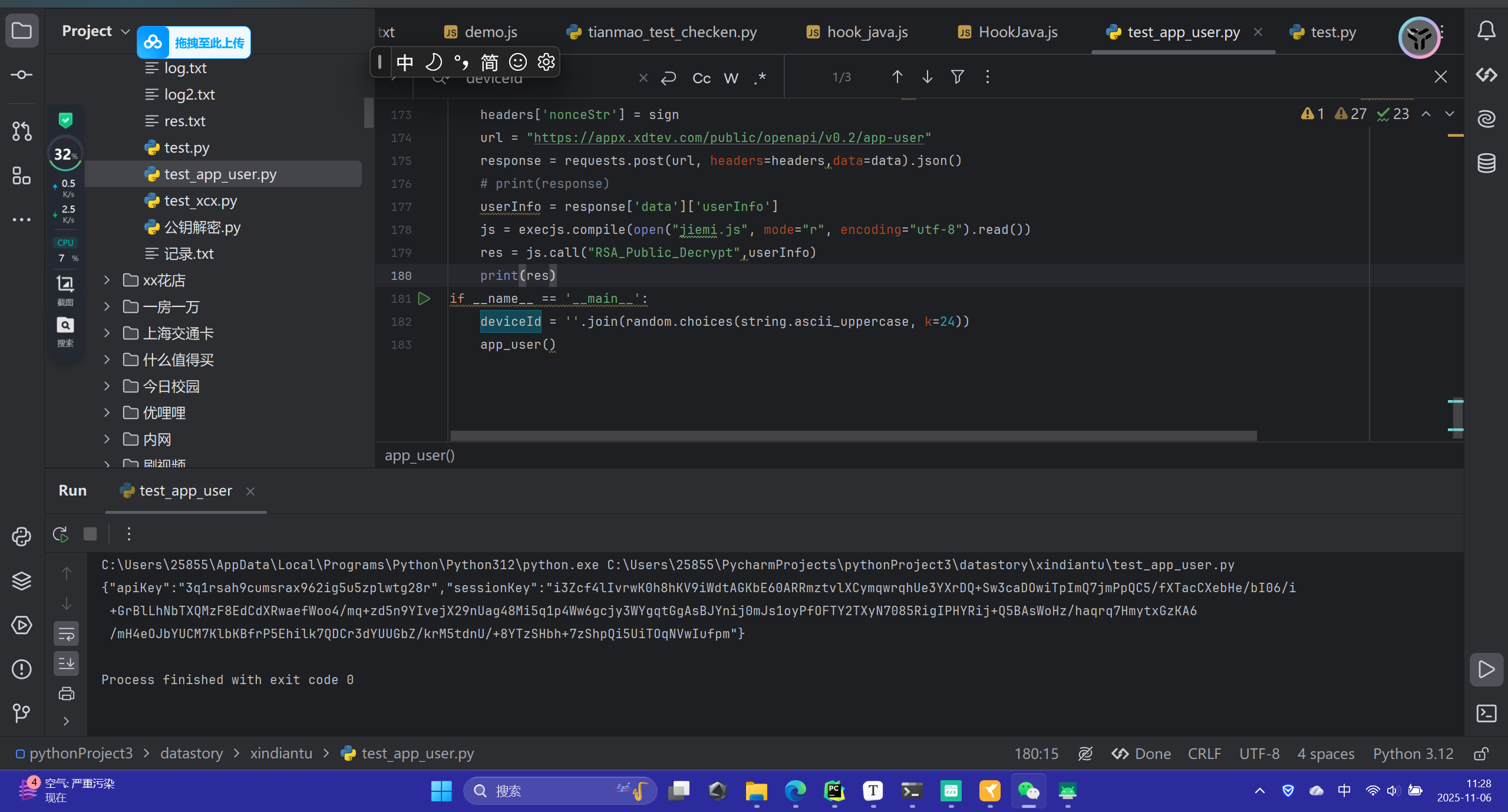Toggle whole Words (W) search option
1508x812 pixels.
click(x=731, y=78)
